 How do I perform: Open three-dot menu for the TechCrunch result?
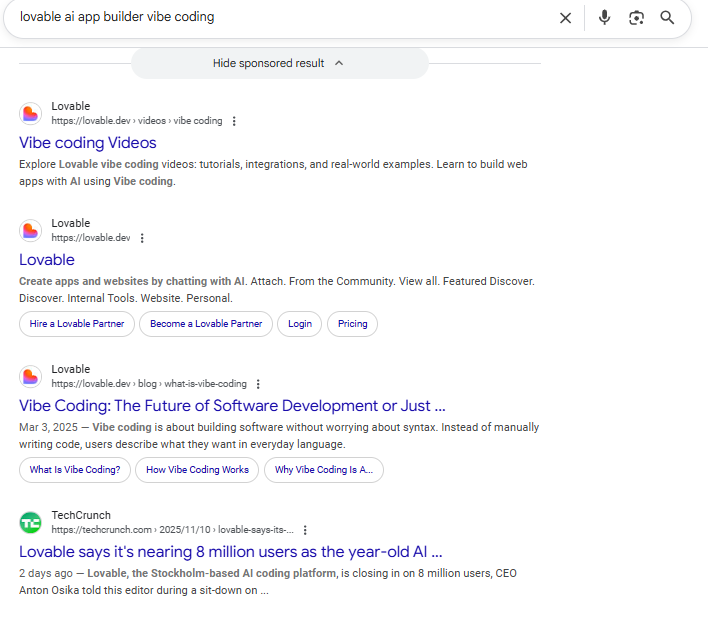coord(305,530)
